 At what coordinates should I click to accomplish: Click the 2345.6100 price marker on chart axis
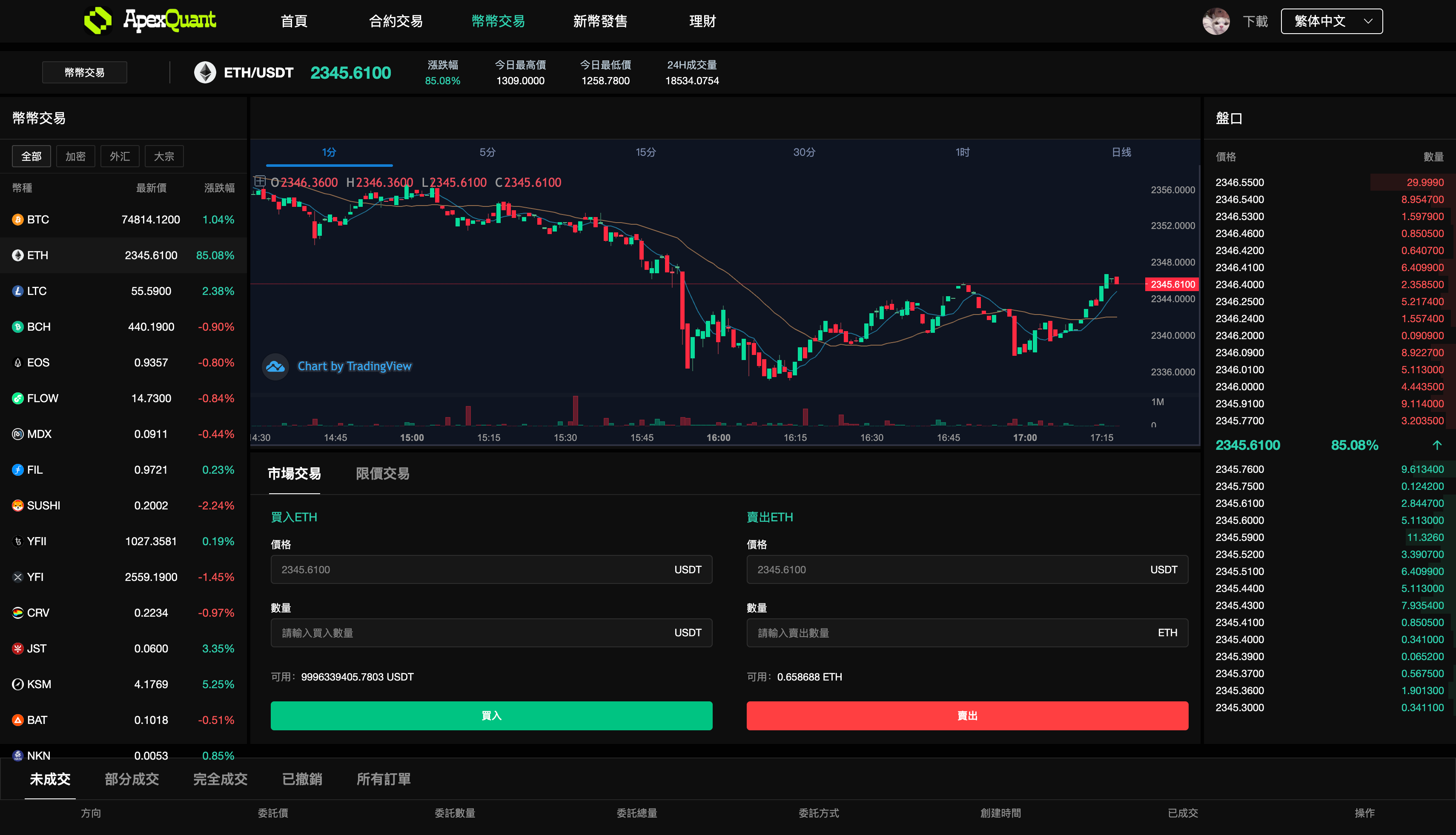click(x=1172, y=284)
